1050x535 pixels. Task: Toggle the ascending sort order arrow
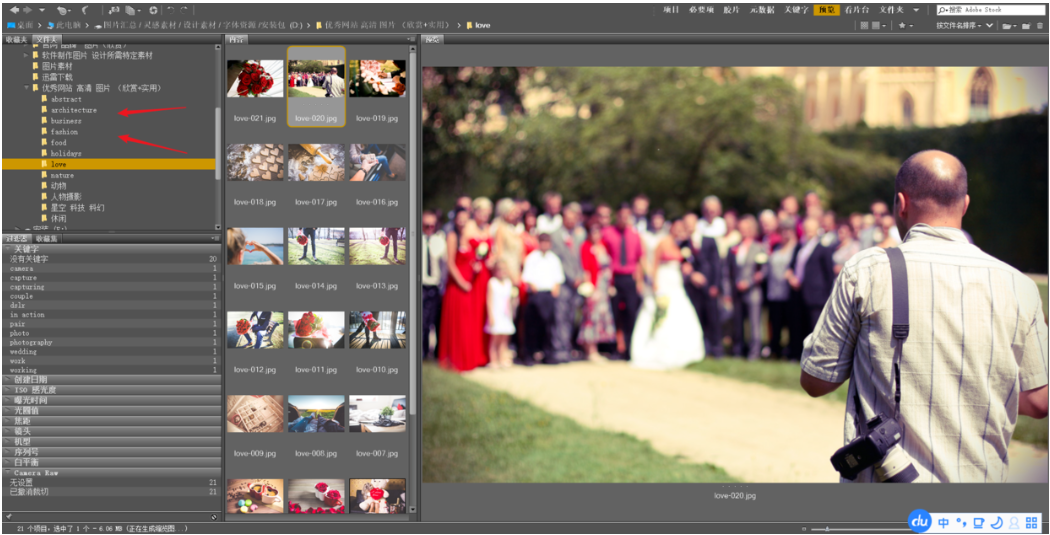989,25
